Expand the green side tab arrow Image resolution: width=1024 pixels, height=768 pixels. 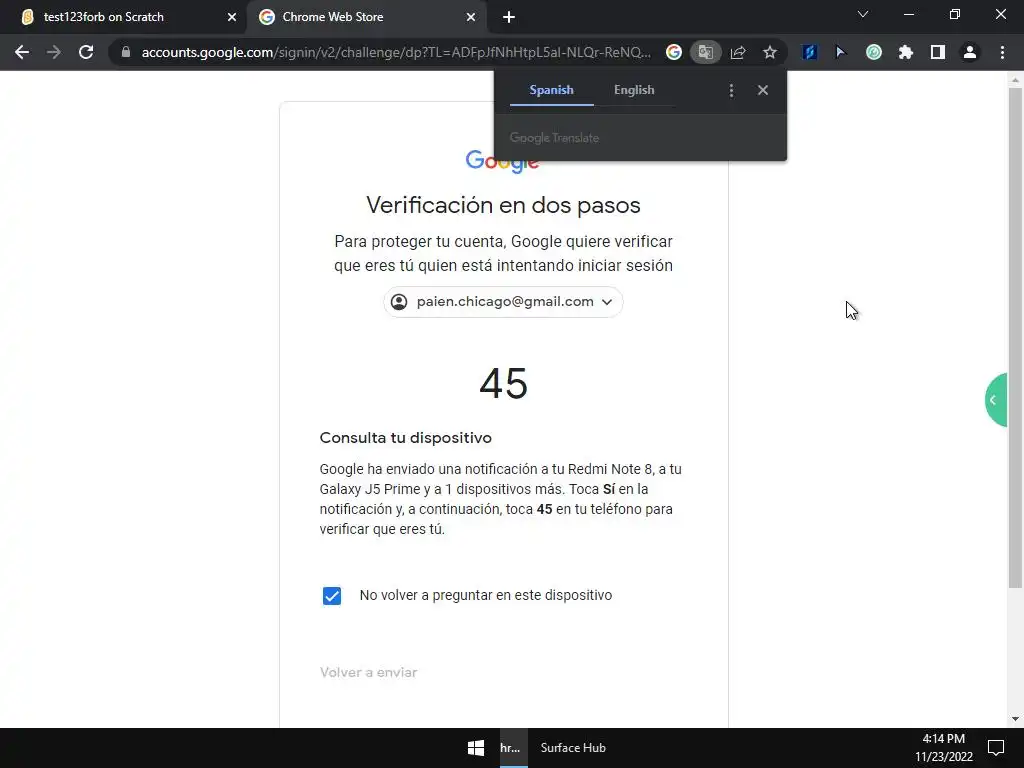997,400
